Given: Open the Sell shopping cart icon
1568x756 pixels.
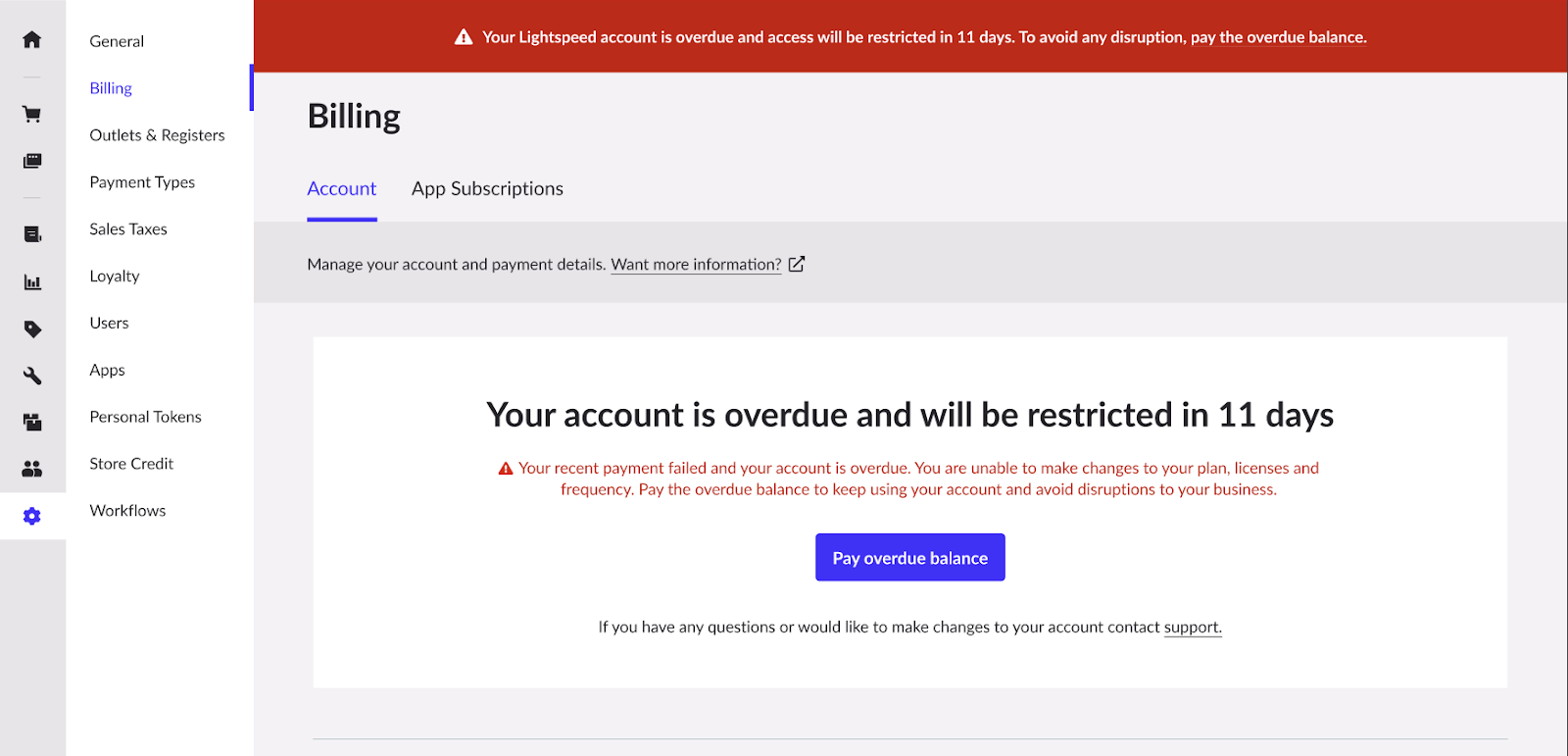Looking at the screenshot, I should [32, 114].
